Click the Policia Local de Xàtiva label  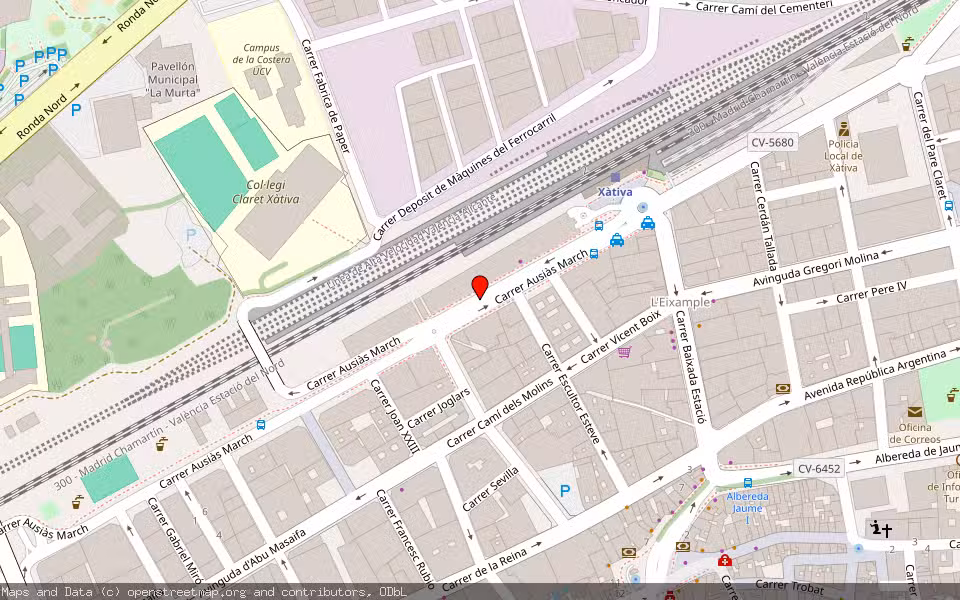(x=843, y=156)
